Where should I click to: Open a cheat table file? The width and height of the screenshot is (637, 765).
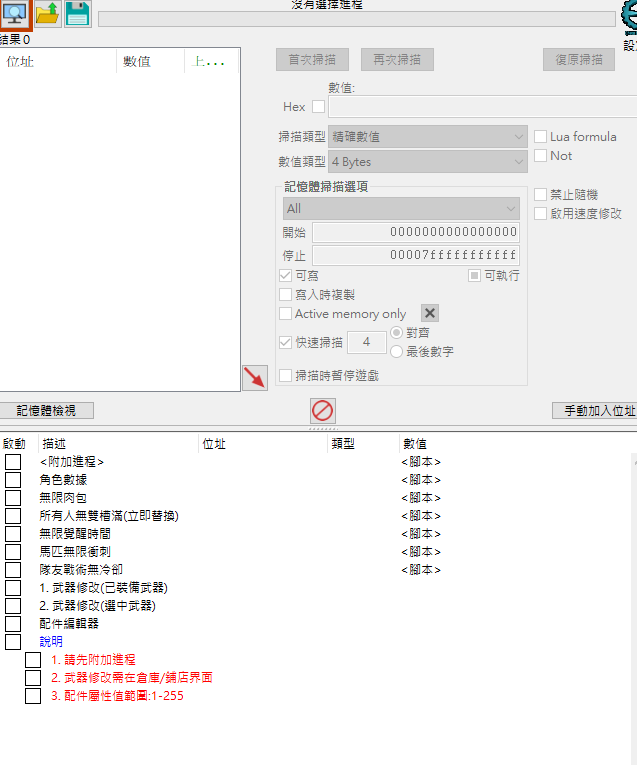(47, 14)
